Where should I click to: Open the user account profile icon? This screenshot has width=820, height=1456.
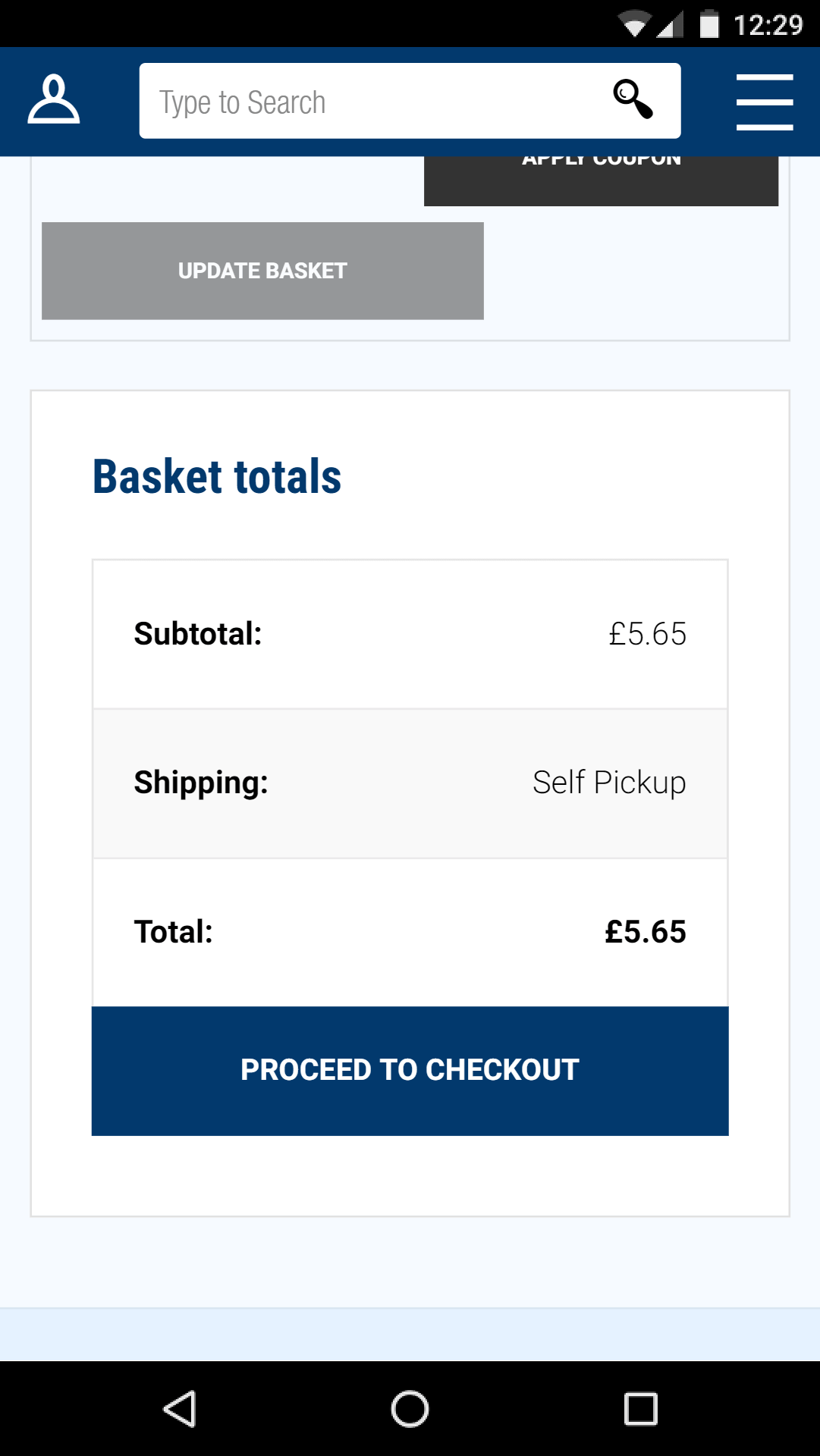point(54,99)
